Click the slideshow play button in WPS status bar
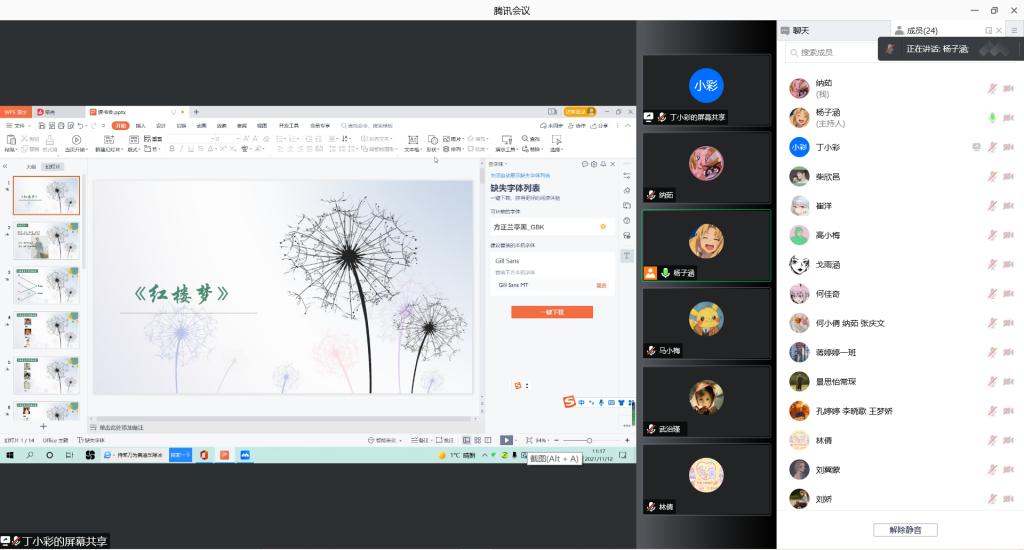The image size is (1024, 550). [x=506, y=440]
